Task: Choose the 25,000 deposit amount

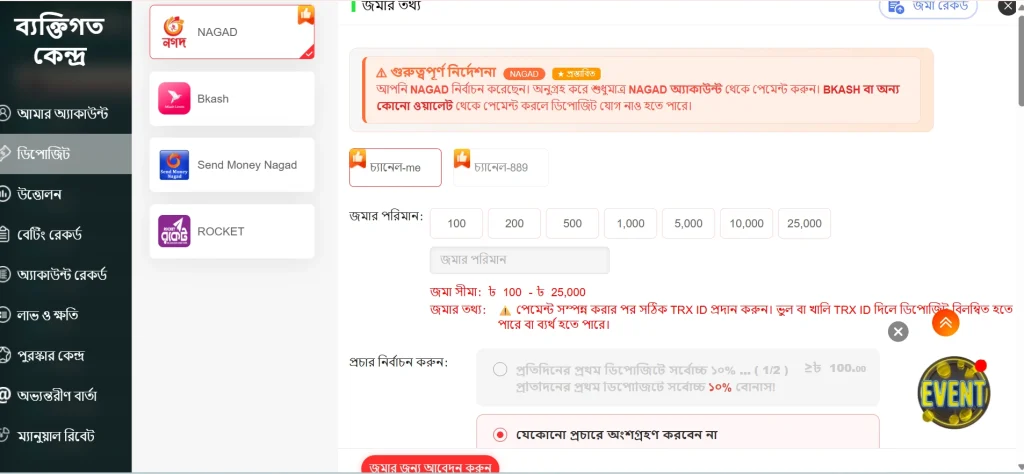Action: 805,223
